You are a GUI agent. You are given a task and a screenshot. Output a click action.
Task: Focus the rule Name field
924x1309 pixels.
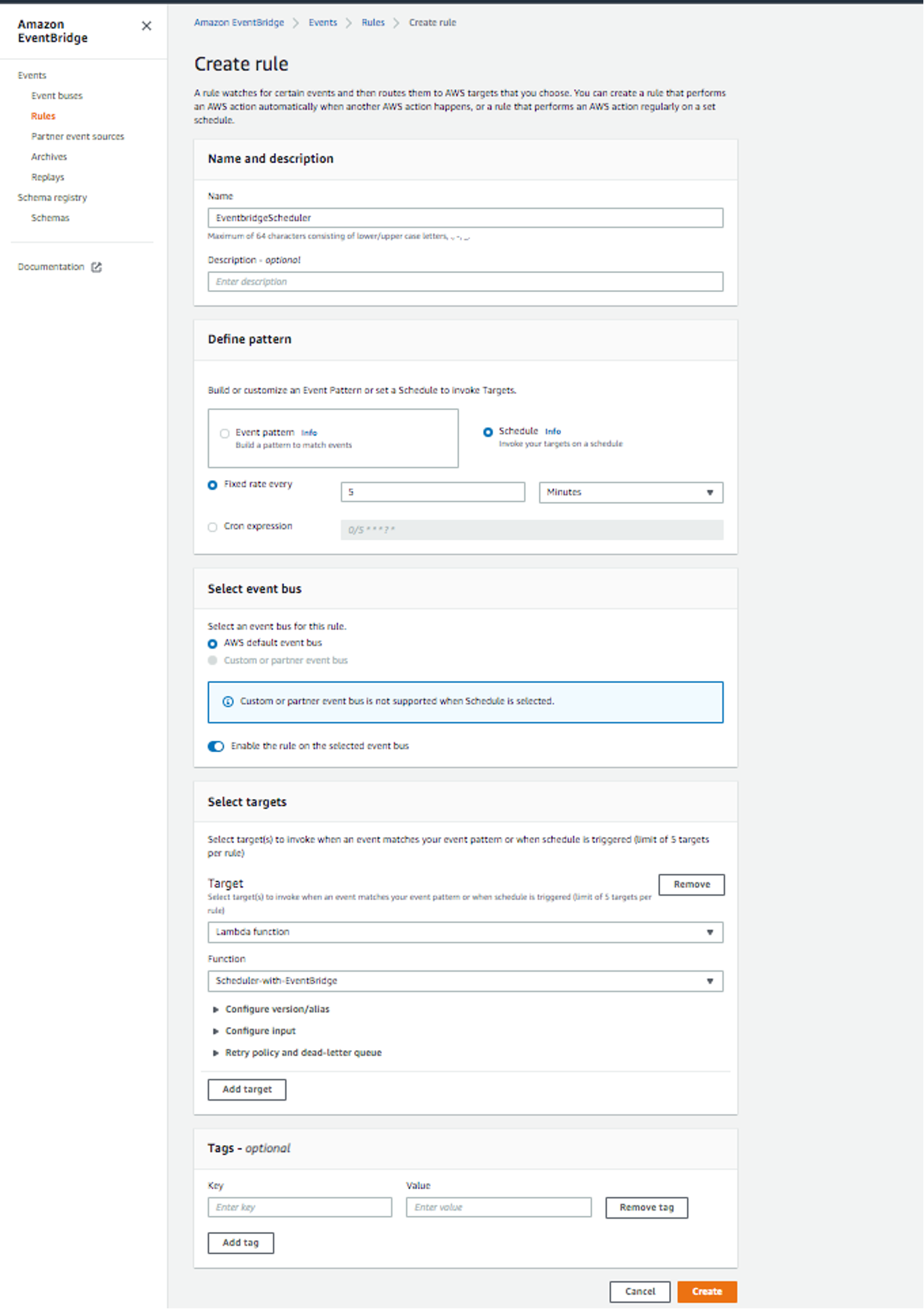(x=465, y=218)
